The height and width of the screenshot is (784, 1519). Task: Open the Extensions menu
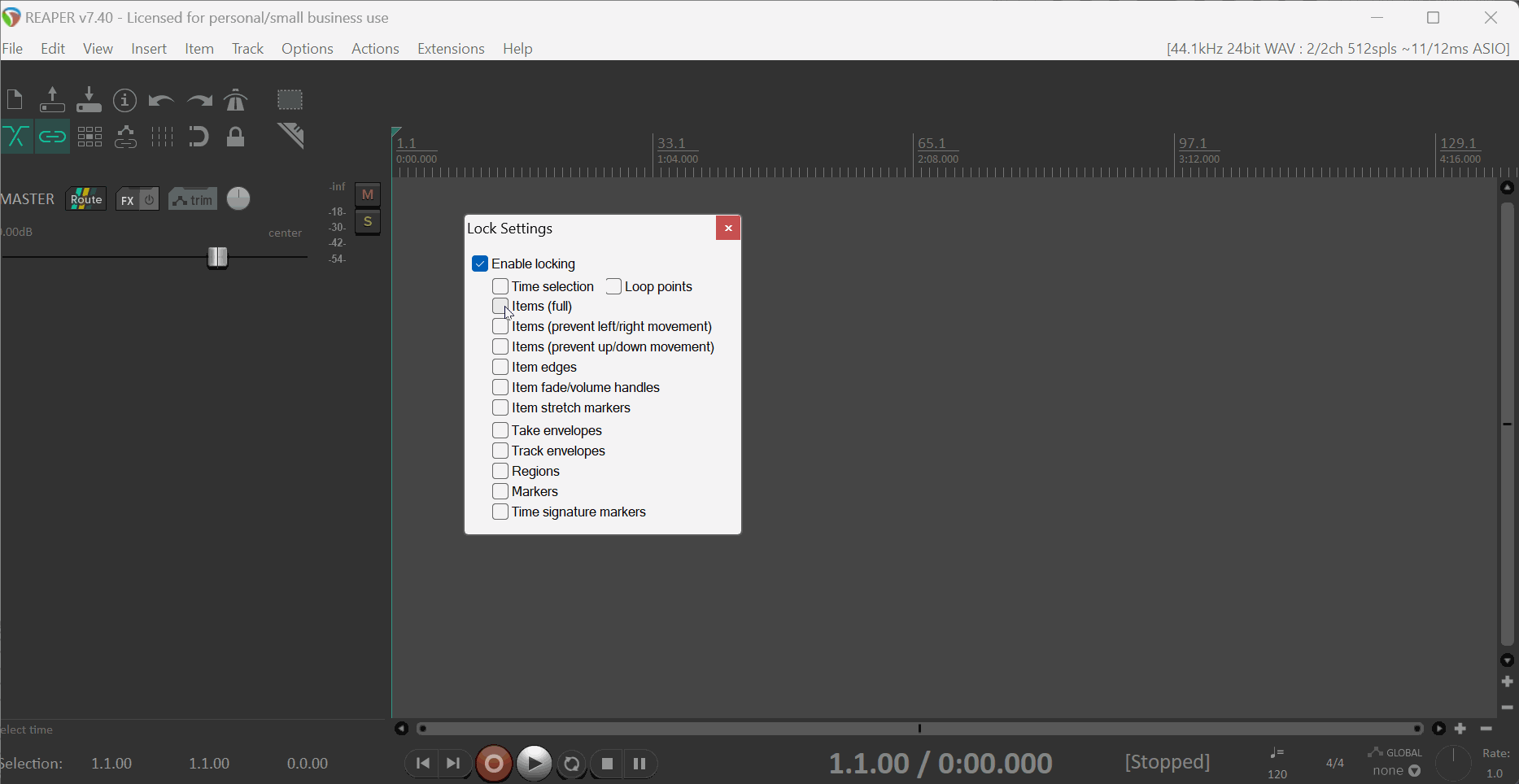tap(451, 49)
